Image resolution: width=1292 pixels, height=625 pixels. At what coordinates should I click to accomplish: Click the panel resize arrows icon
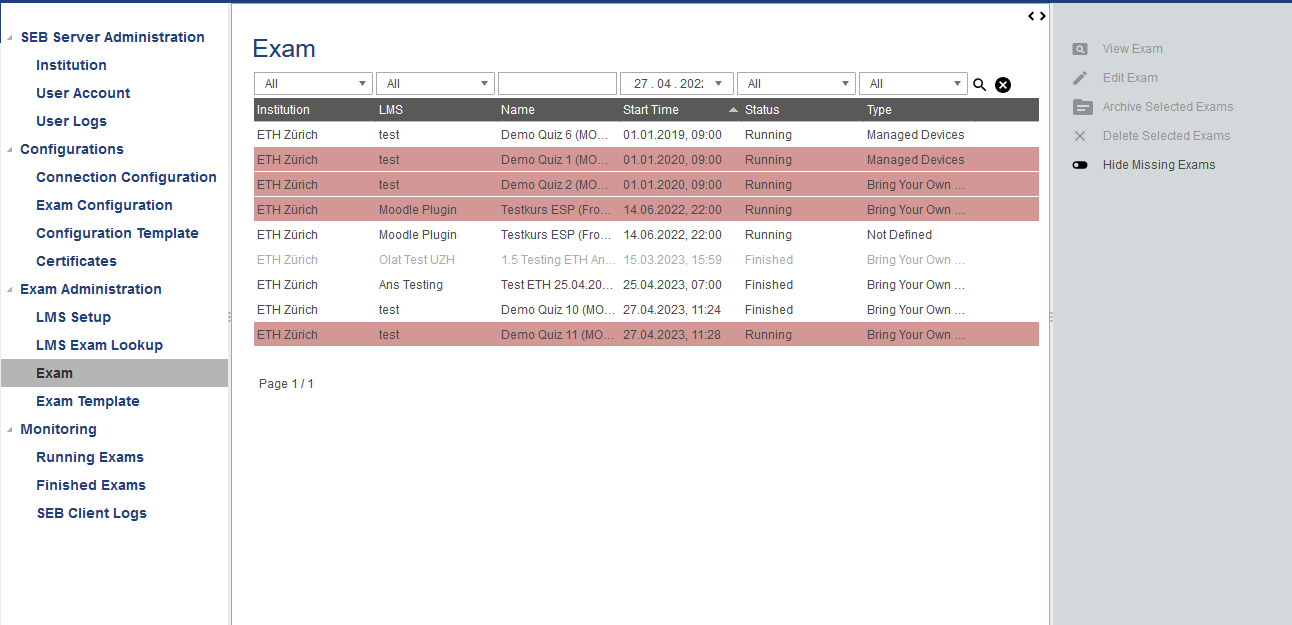[1037, 16]
